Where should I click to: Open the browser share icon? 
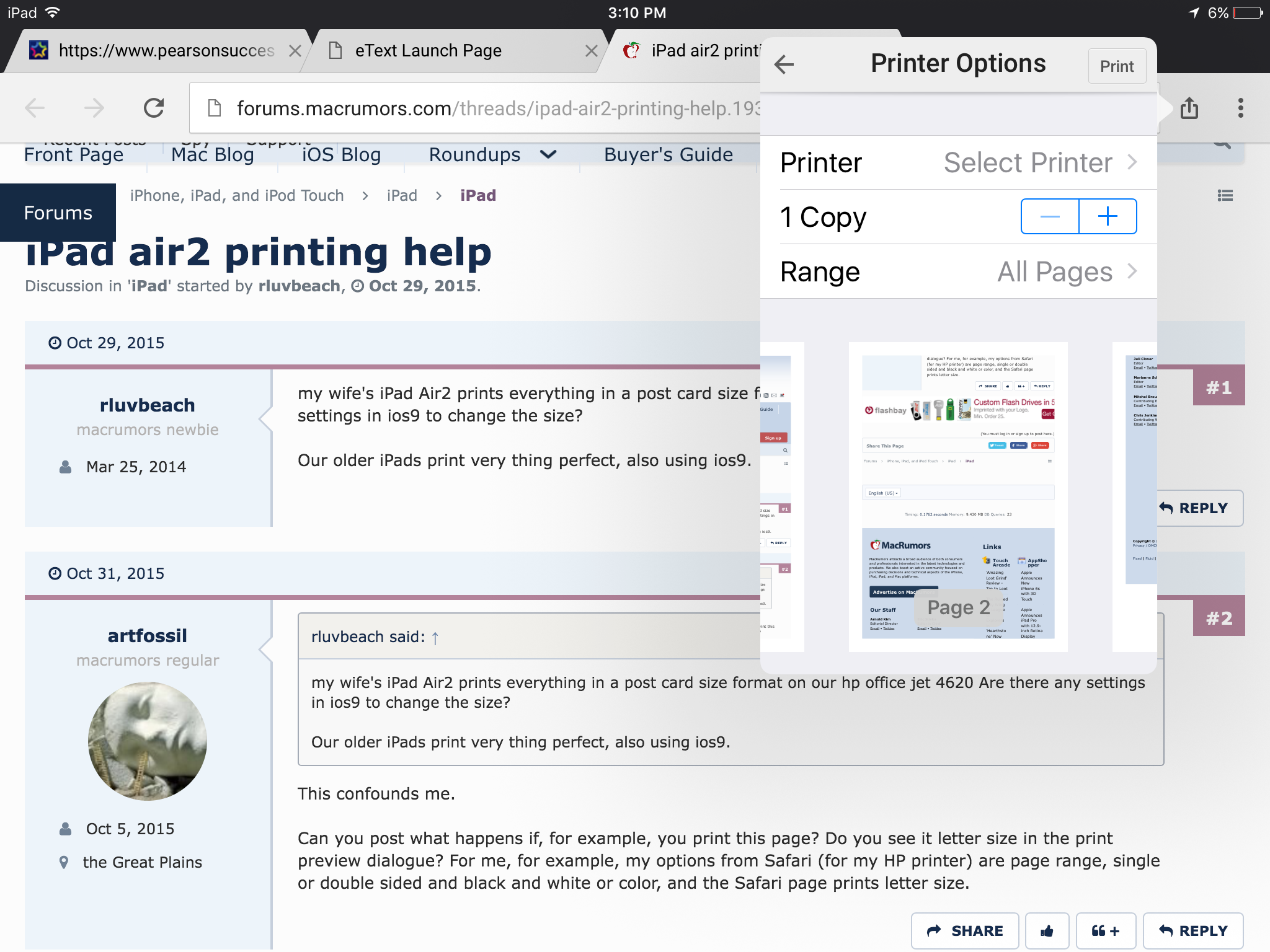tap(1189, 108)
